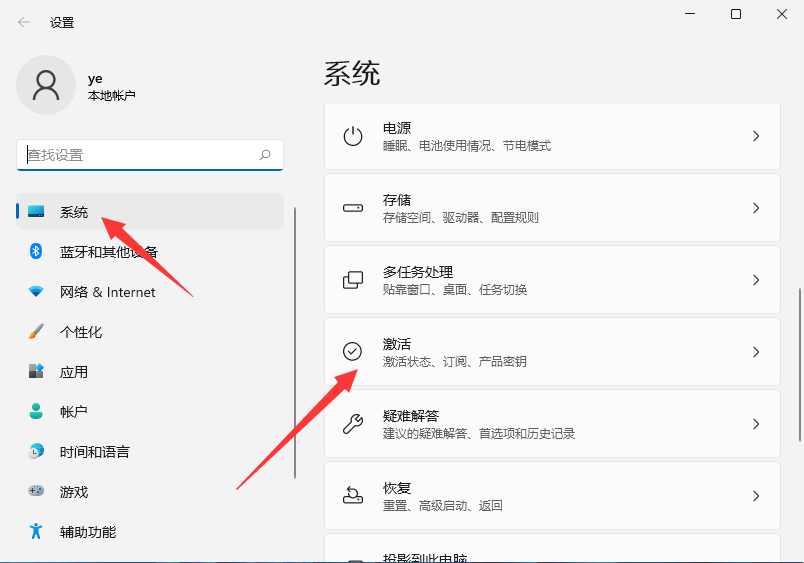
Task: Click the 游戏 gamepad icon
Action: [36, 491]
